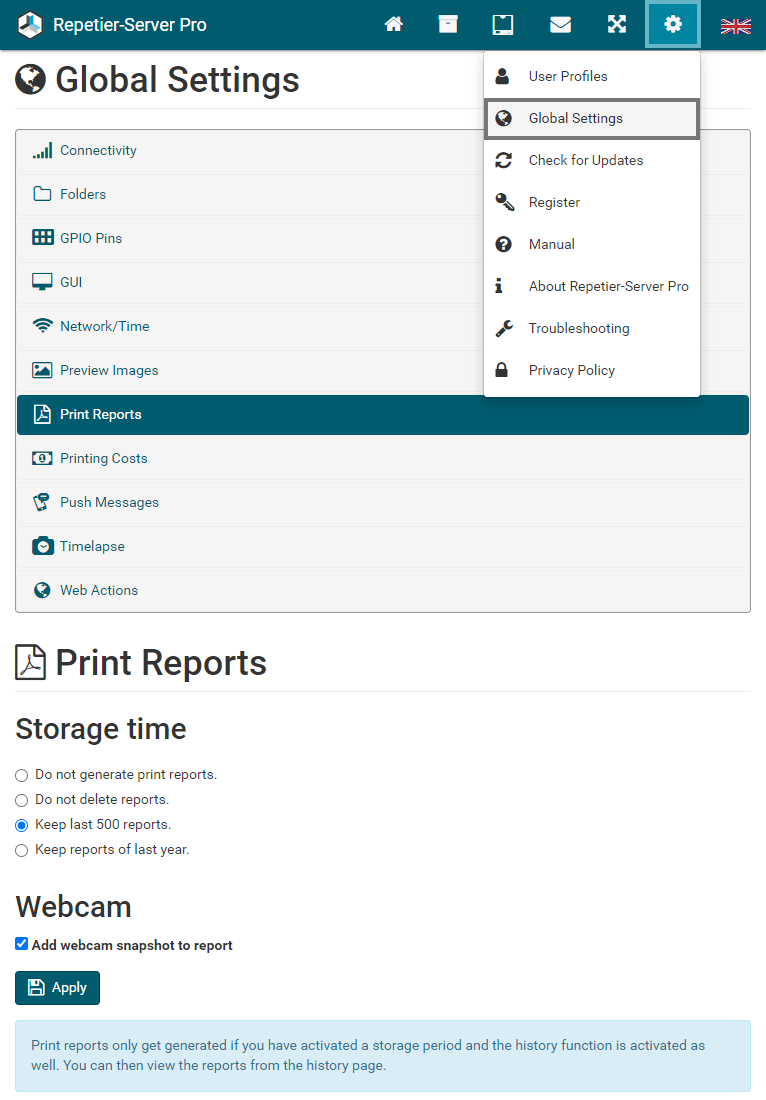Open the Register menu entry

pos(592,203)
